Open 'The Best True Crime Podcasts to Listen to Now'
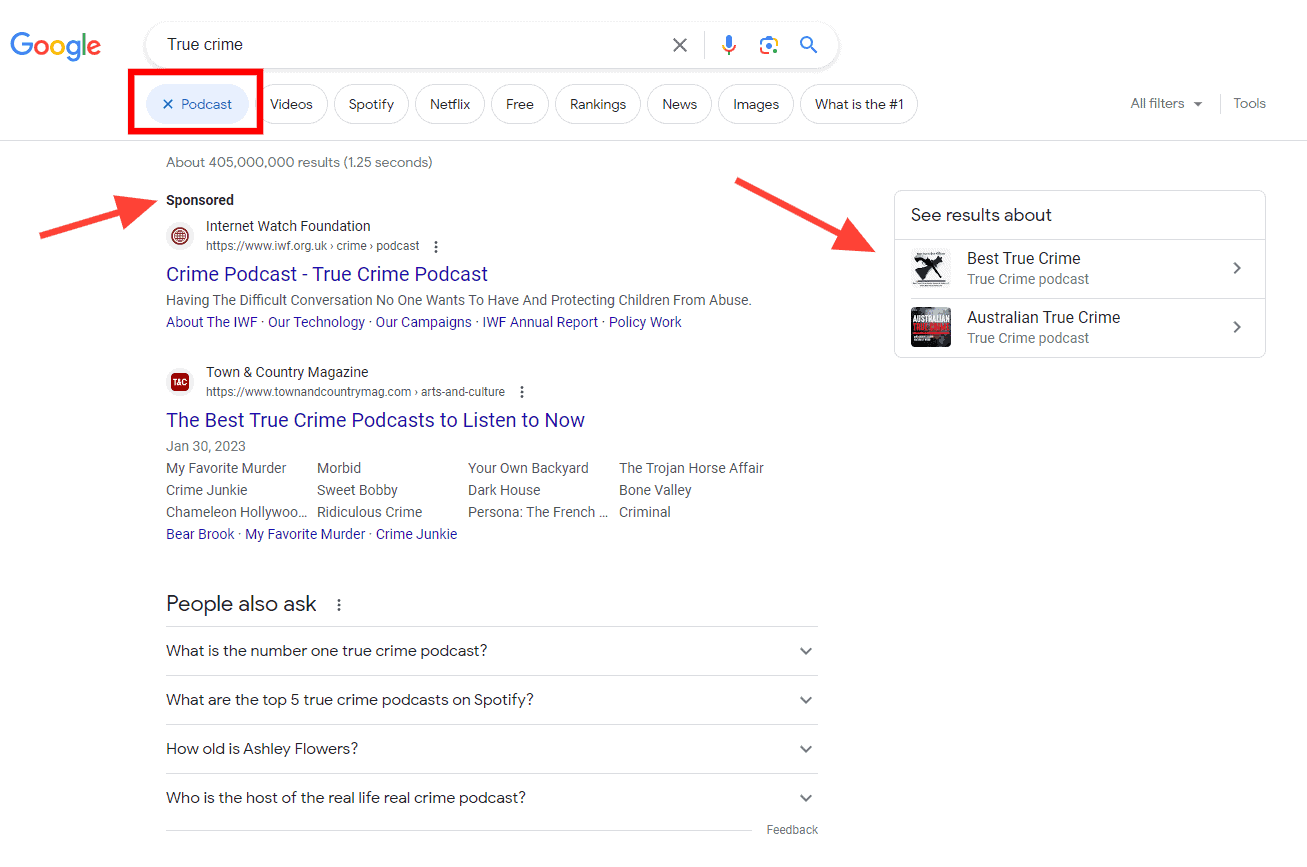The image size is (1307, 867). pyautogui.click(x=375, y=420)
